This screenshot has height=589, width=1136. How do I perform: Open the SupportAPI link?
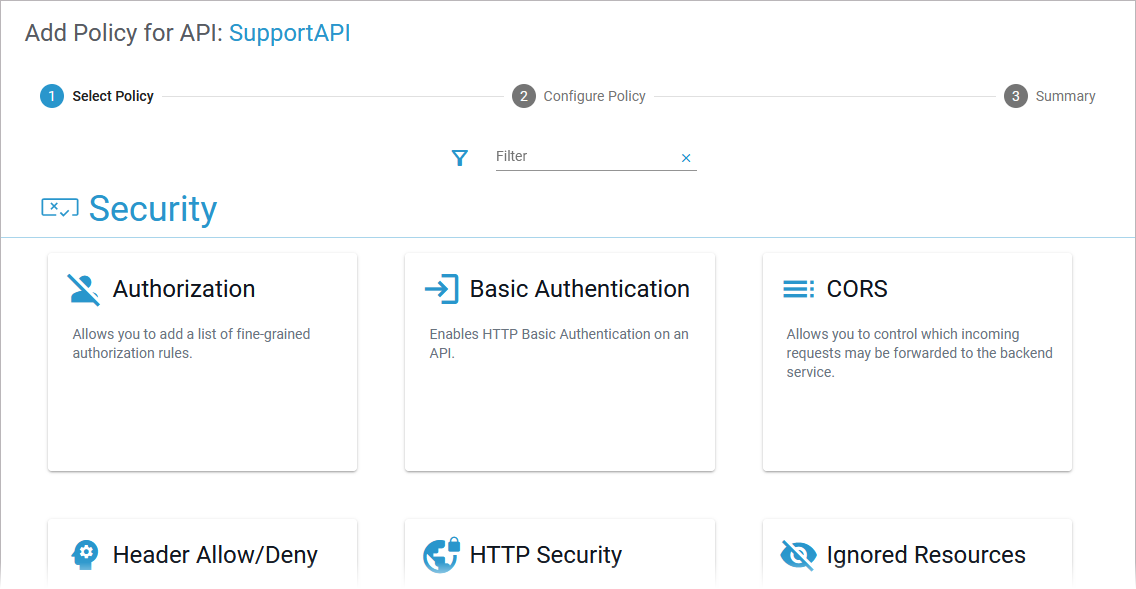tap(289, 33)
